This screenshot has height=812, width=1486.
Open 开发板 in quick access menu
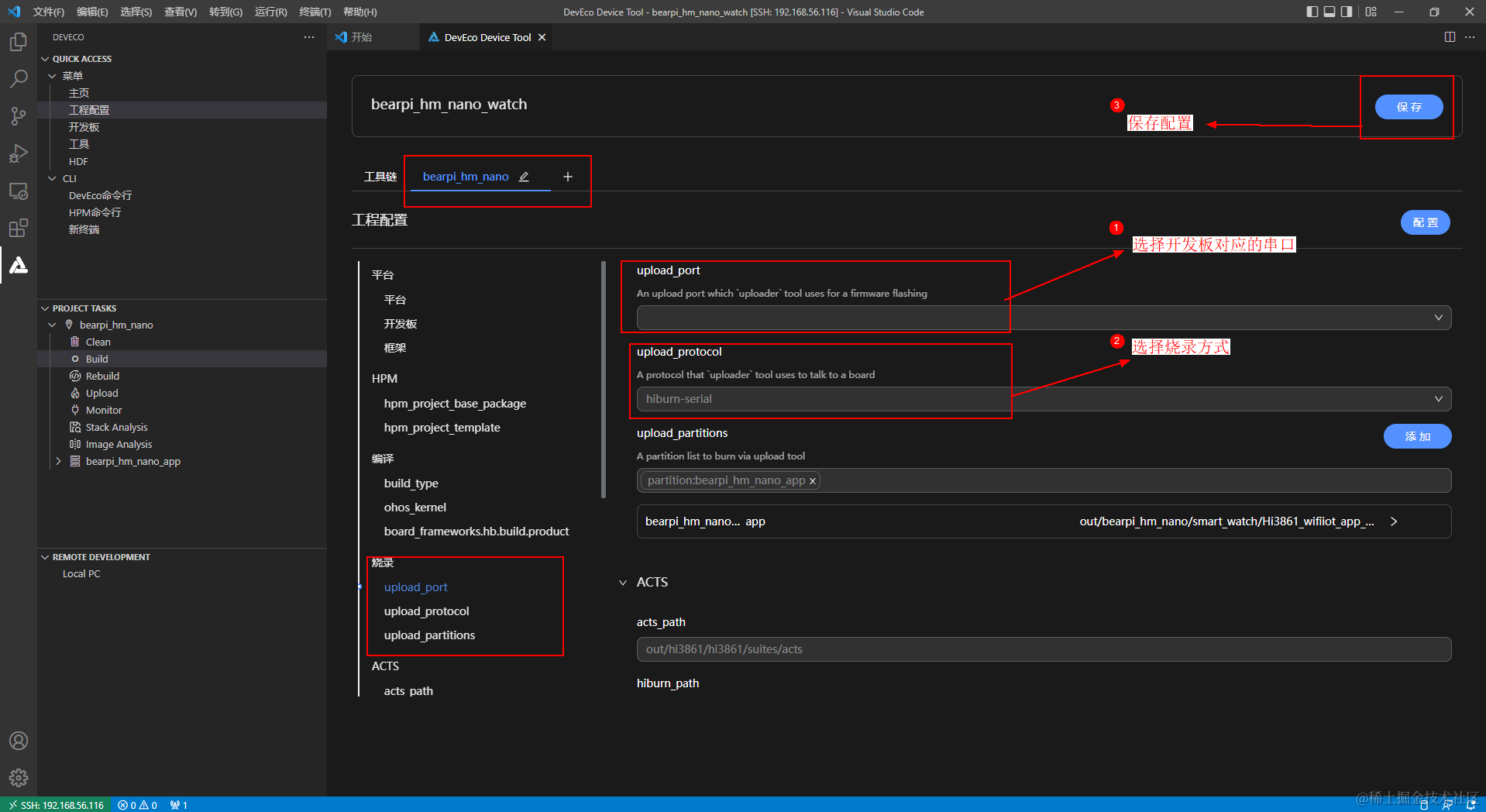pos(84,127)
